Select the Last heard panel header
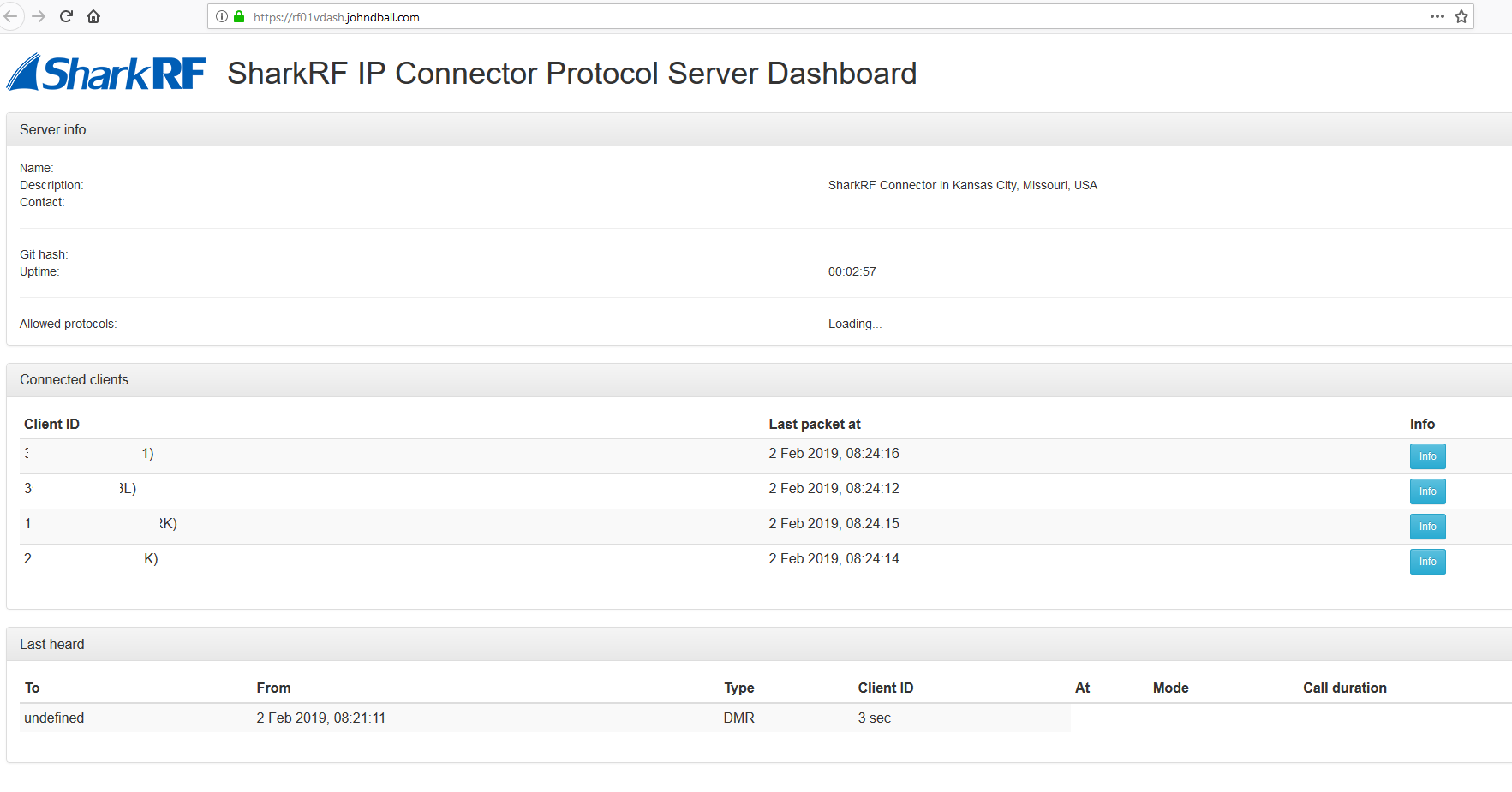 tap(759, 645)
